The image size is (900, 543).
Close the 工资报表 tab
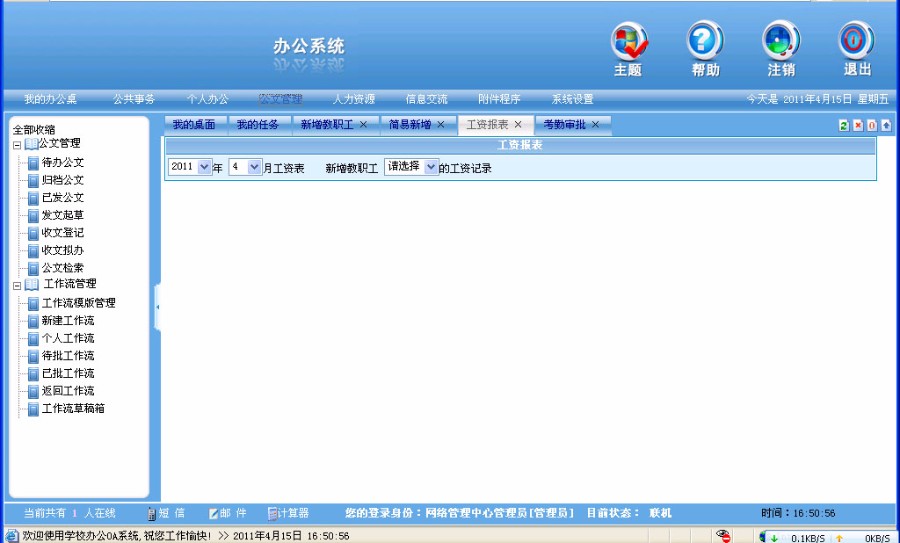click(x=518, y=125)
